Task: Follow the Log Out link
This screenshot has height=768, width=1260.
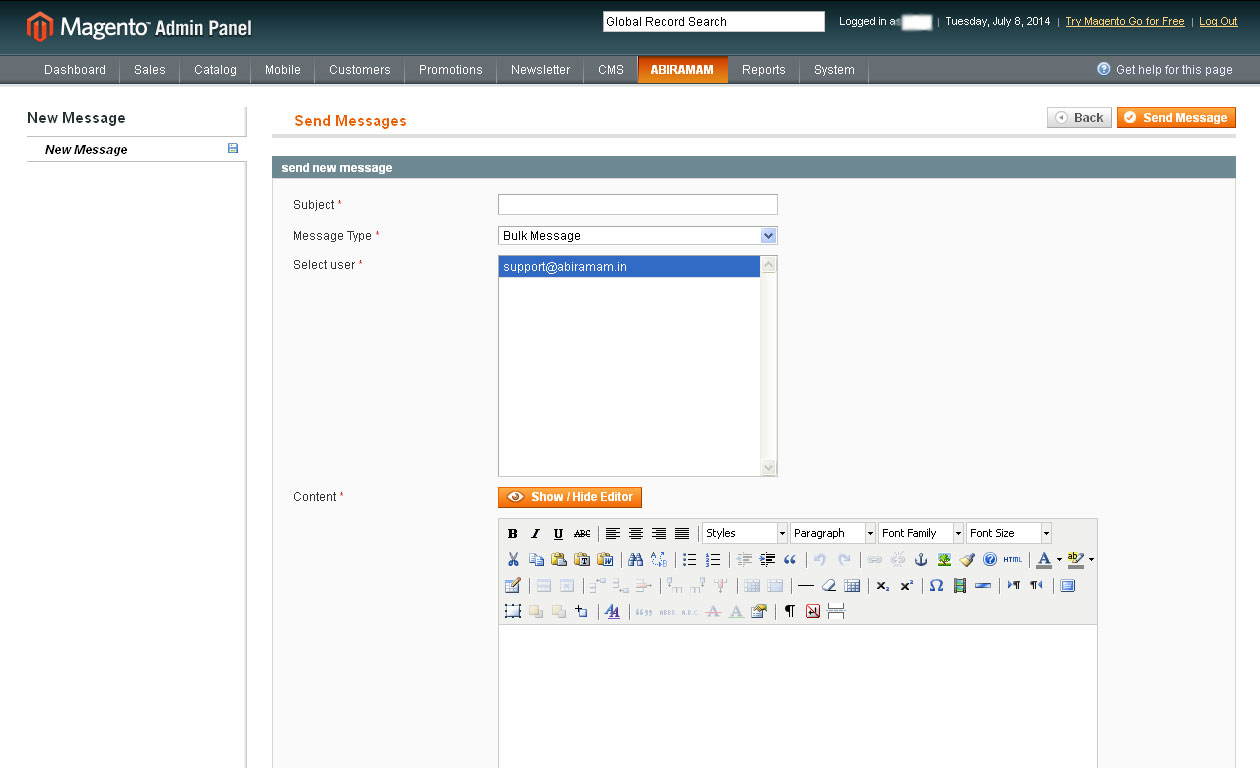Action: [1218, 21]
